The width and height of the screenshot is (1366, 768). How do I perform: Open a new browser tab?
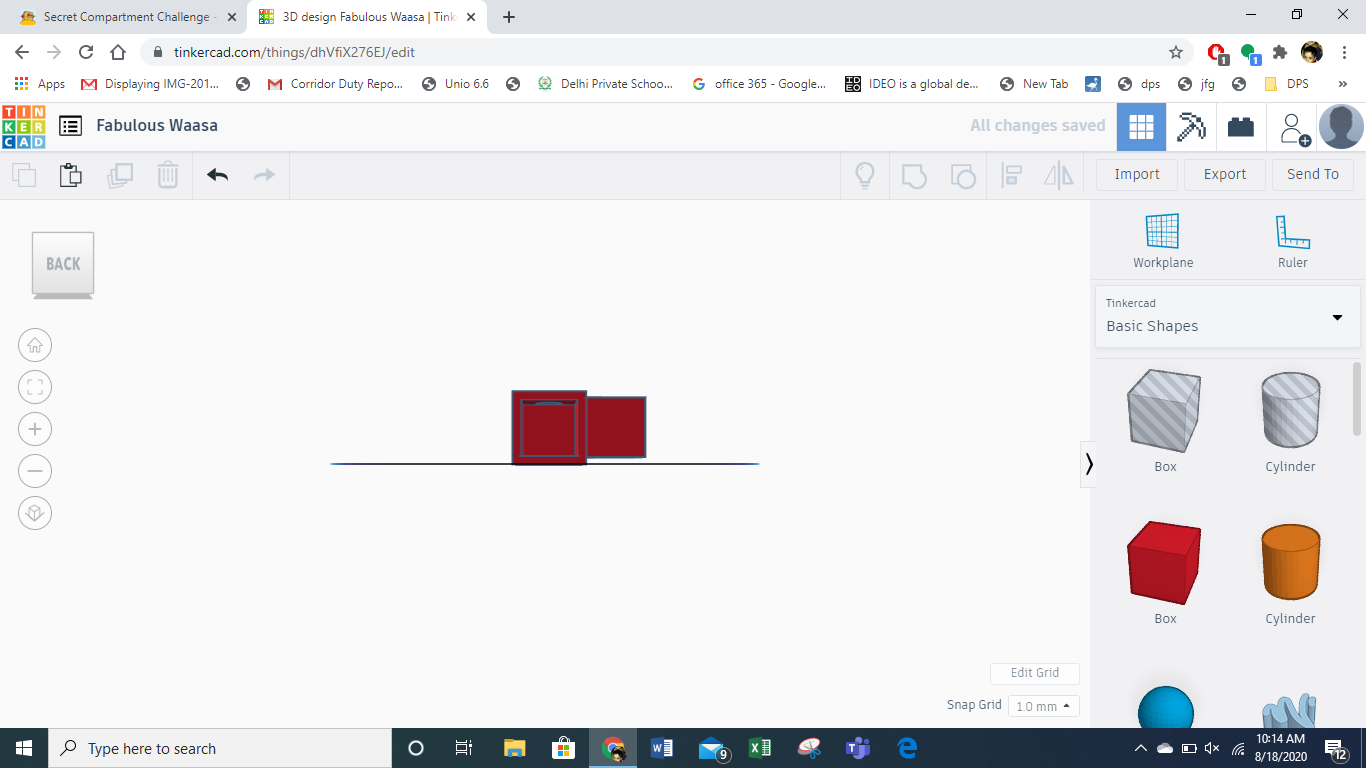[x=509, y=17]
